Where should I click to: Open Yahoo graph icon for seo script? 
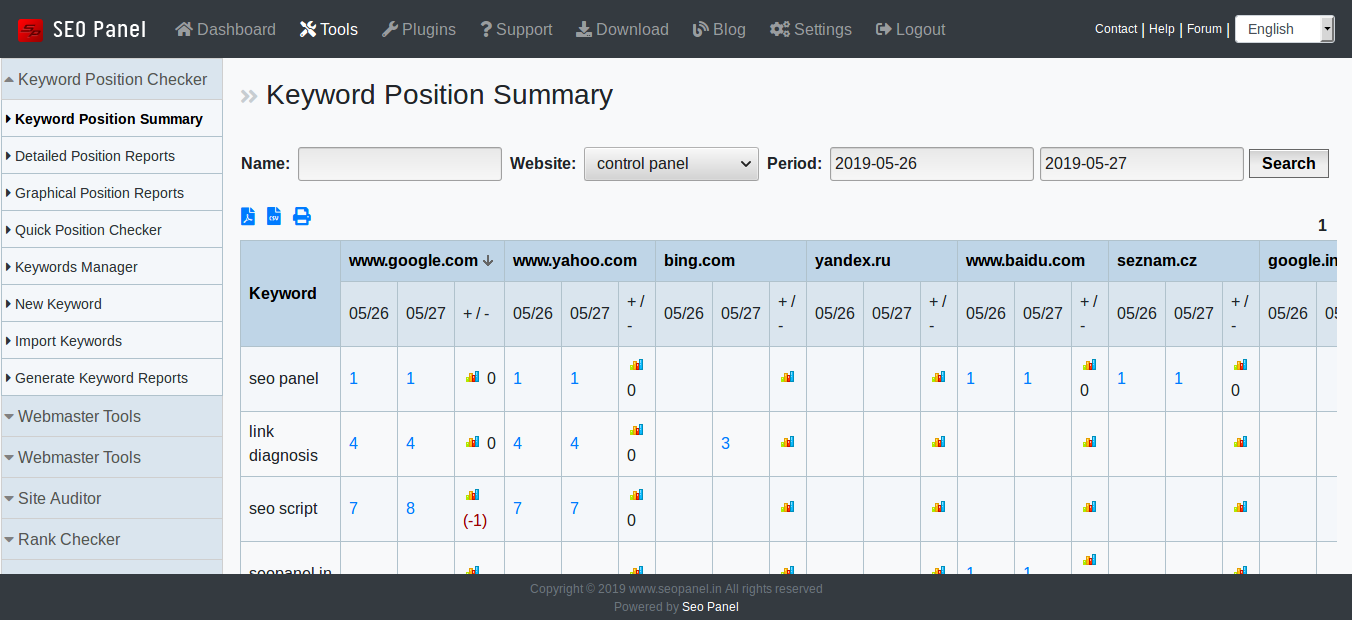(636, 495)
